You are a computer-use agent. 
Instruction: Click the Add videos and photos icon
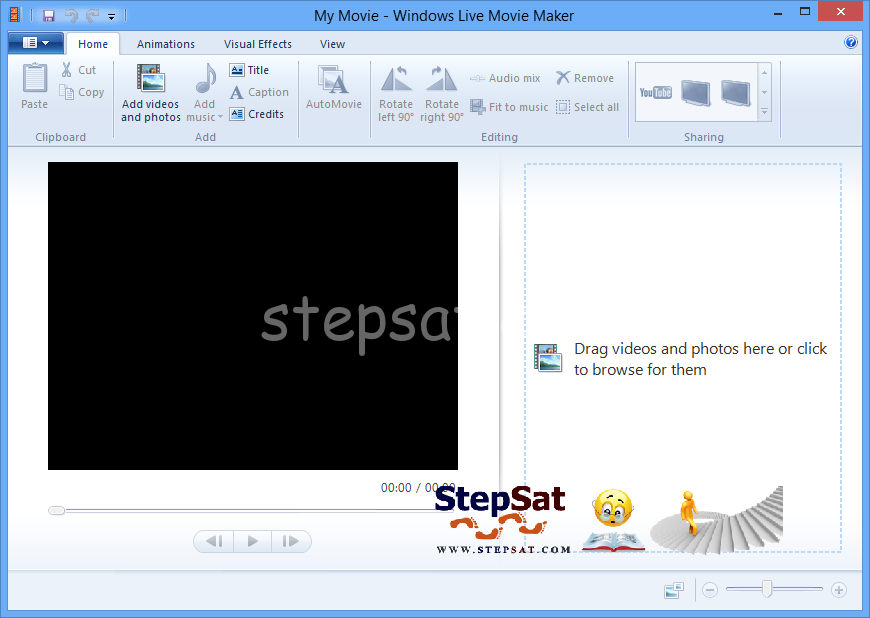tap(150, 80)
